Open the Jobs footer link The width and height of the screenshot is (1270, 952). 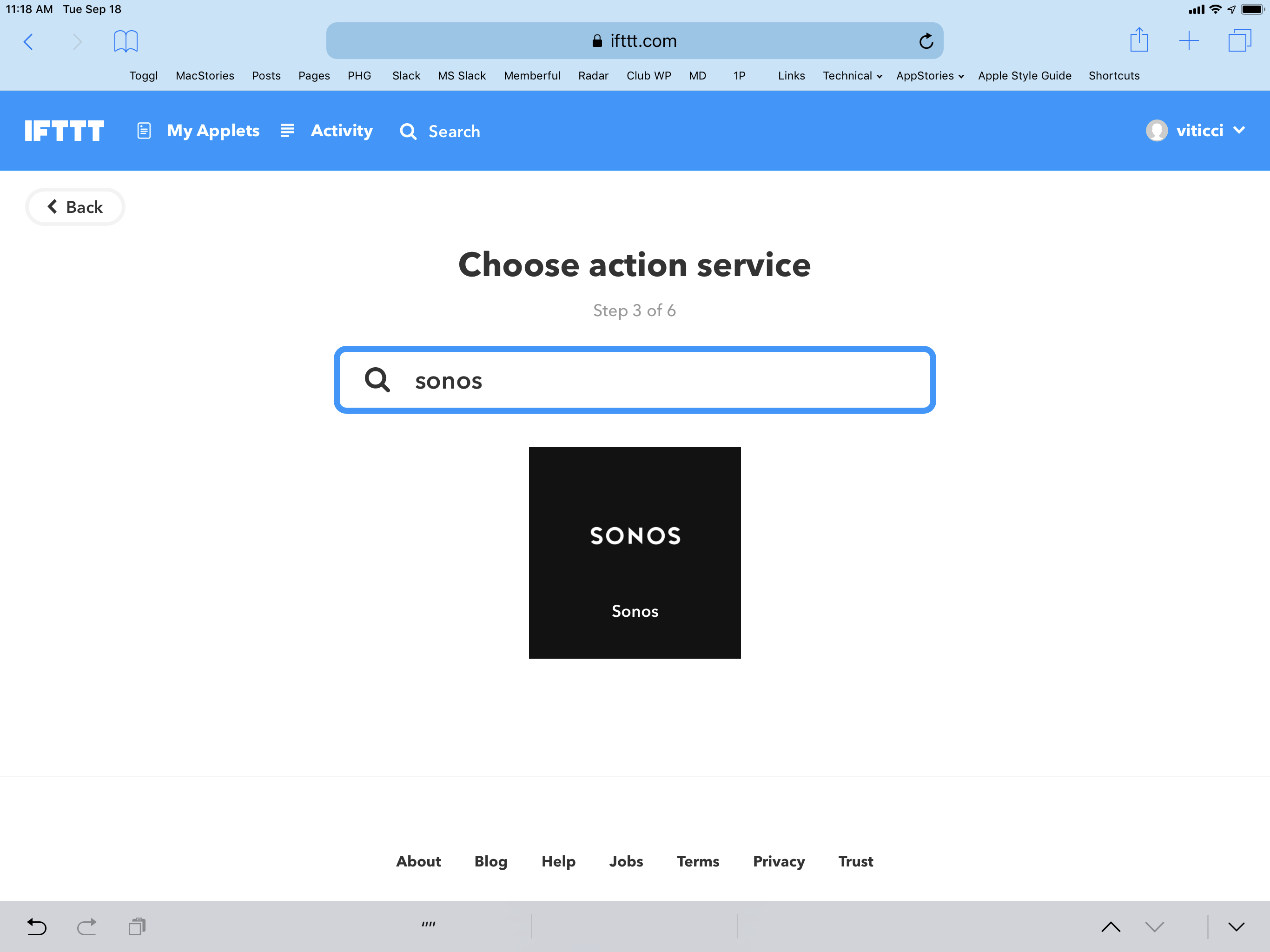click(626, 861)
